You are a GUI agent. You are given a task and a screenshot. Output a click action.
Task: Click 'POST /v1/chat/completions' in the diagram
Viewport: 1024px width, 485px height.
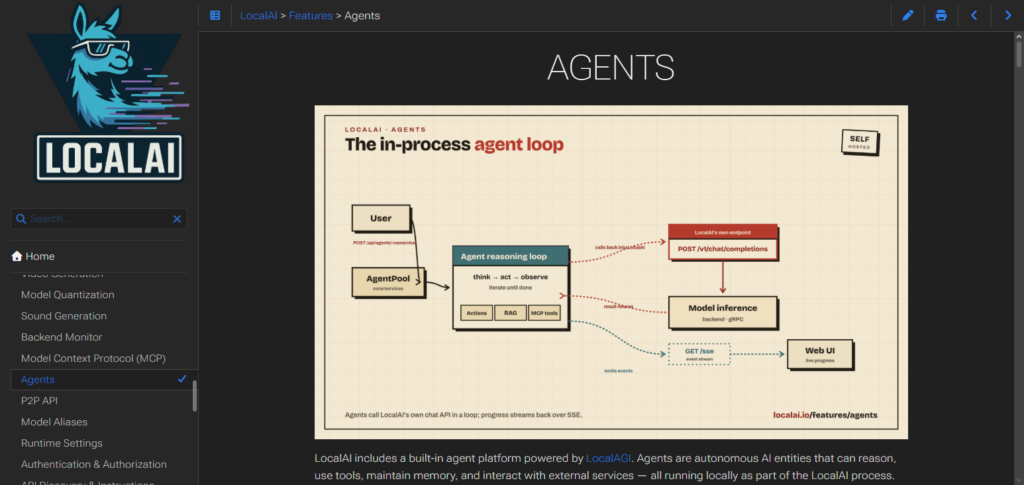pos(723,249)
